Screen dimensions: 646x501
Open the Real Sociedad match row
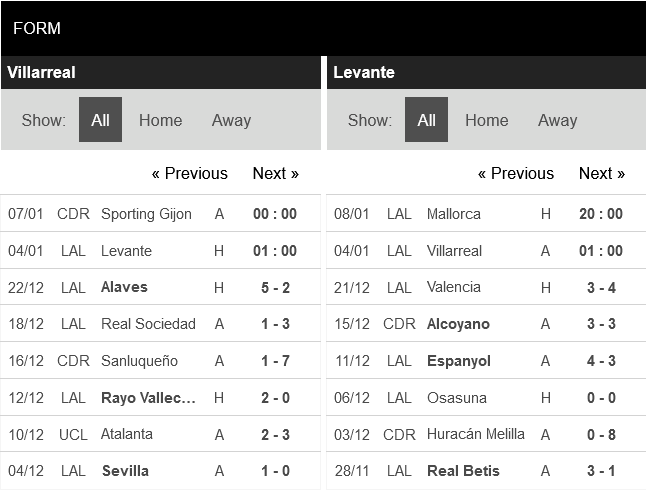pos(160,324)
